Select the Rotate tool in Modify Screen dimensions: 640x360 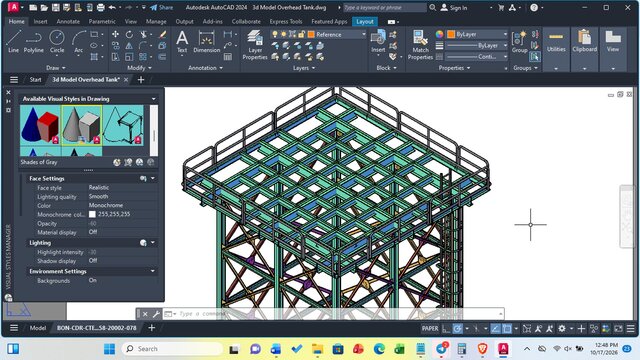129,34
